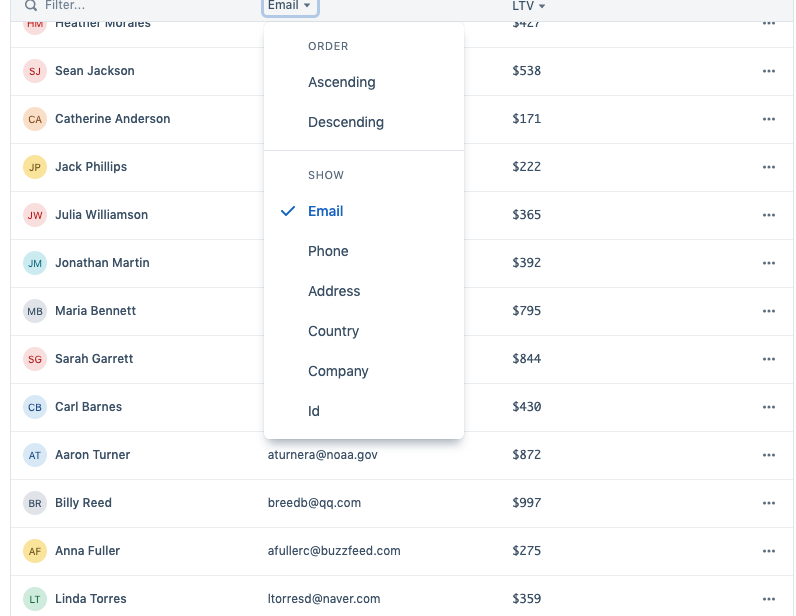Open more options for Jonathan Martin
Image resolution: width=796 pixels, height=616 pixels.
tap(769, 263)
